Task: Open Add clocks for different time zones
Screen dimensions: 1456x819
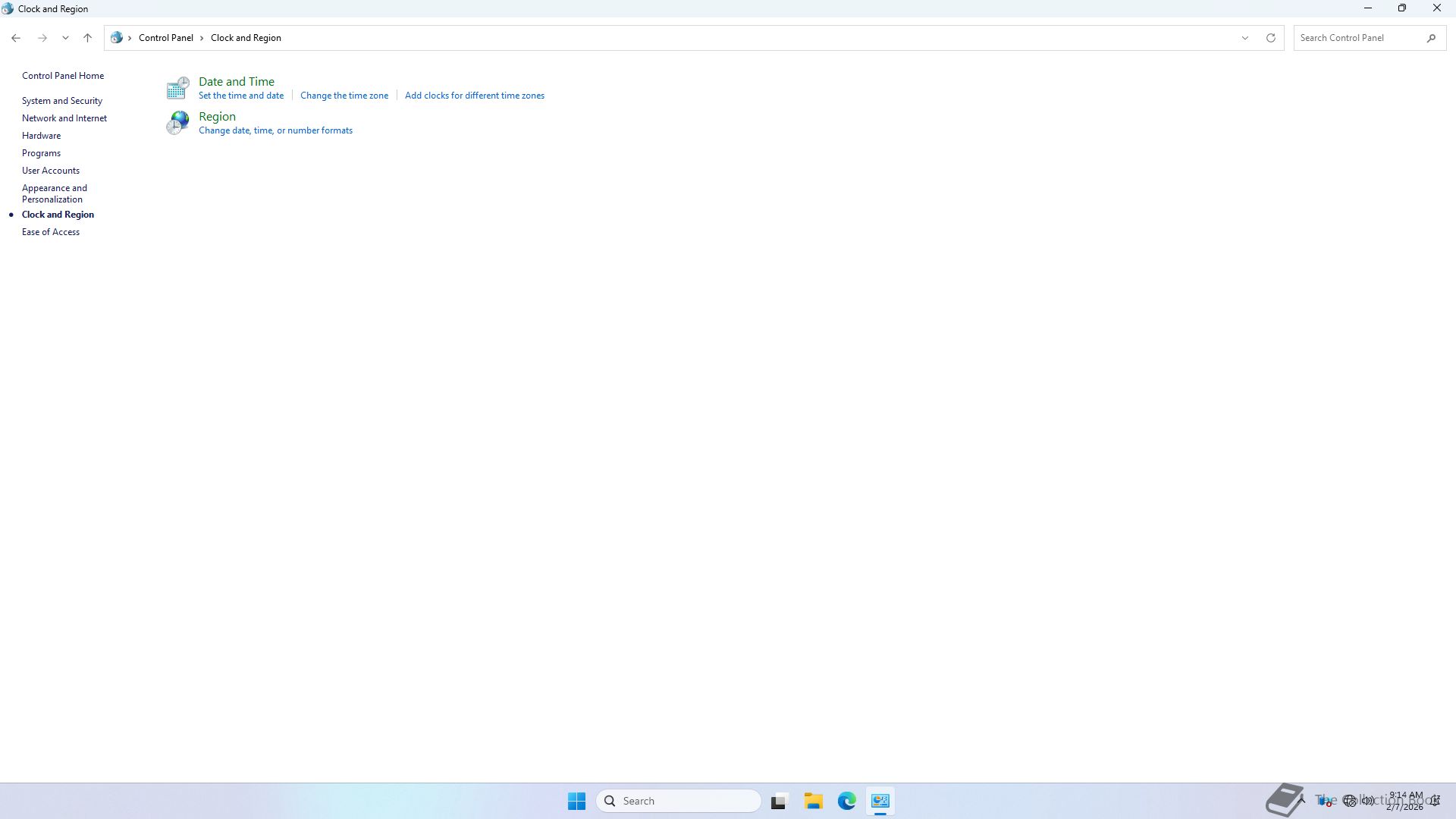Action: point(475,96)
